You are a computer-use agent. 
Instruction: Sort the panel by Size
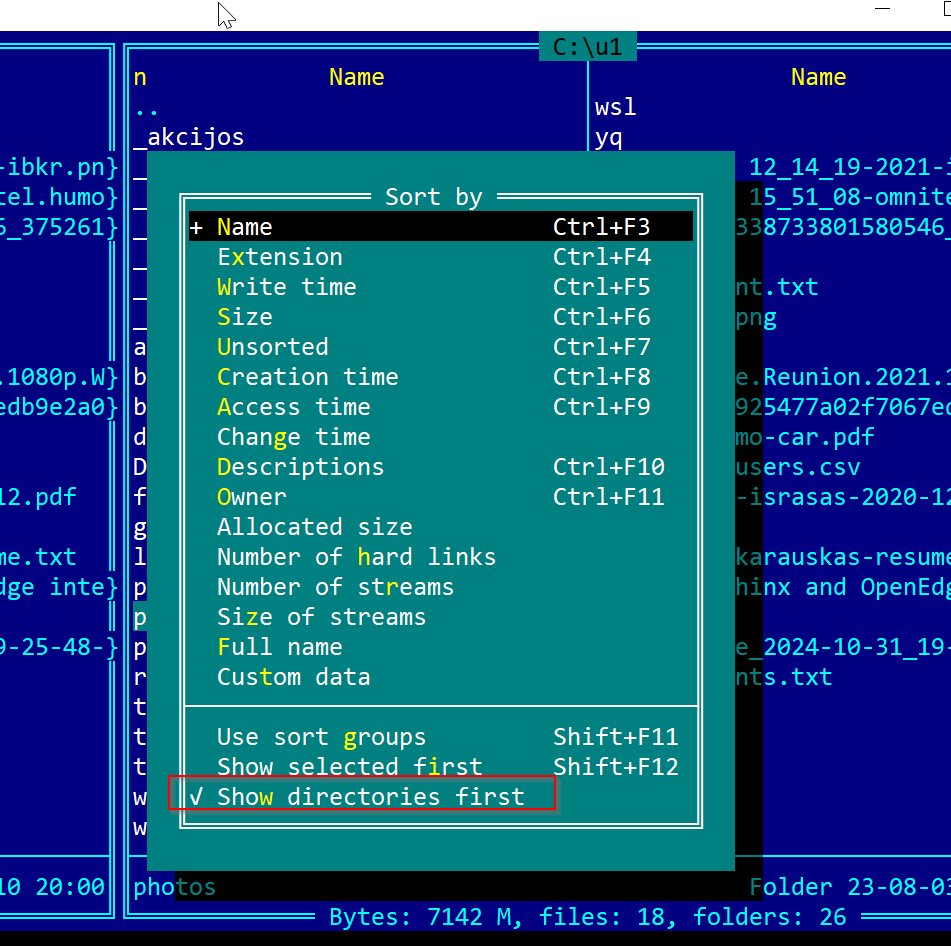(244, 317)
